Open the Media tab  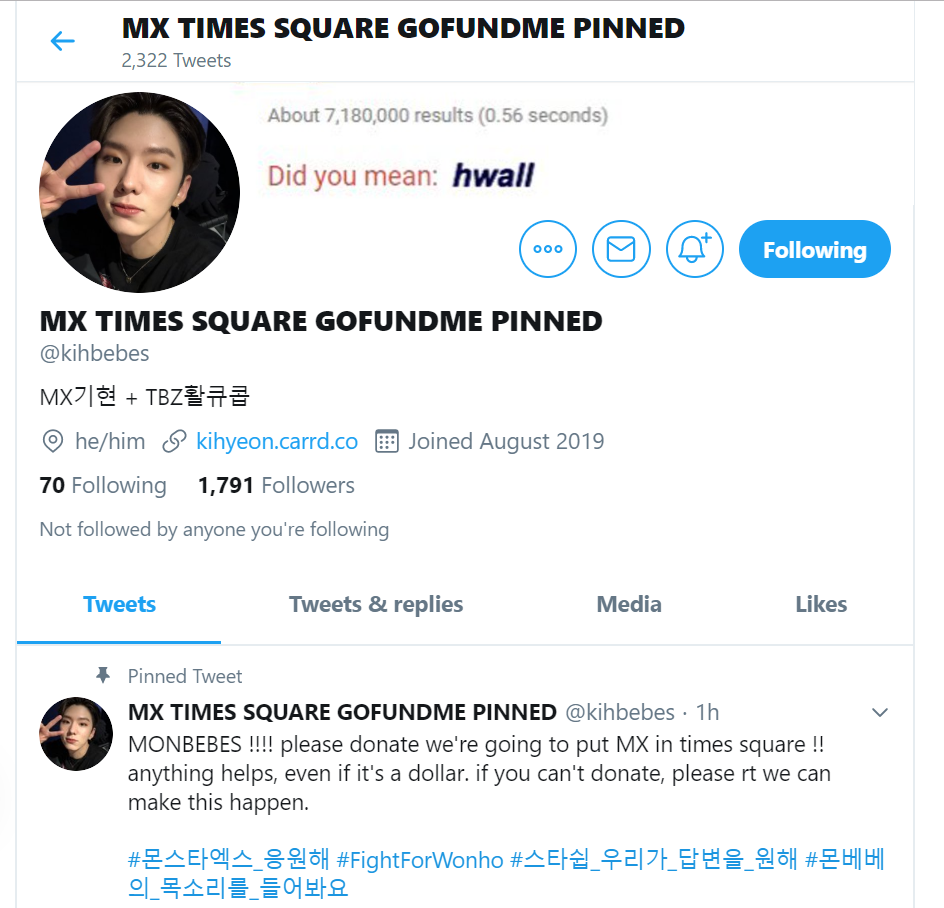(629, 604)
